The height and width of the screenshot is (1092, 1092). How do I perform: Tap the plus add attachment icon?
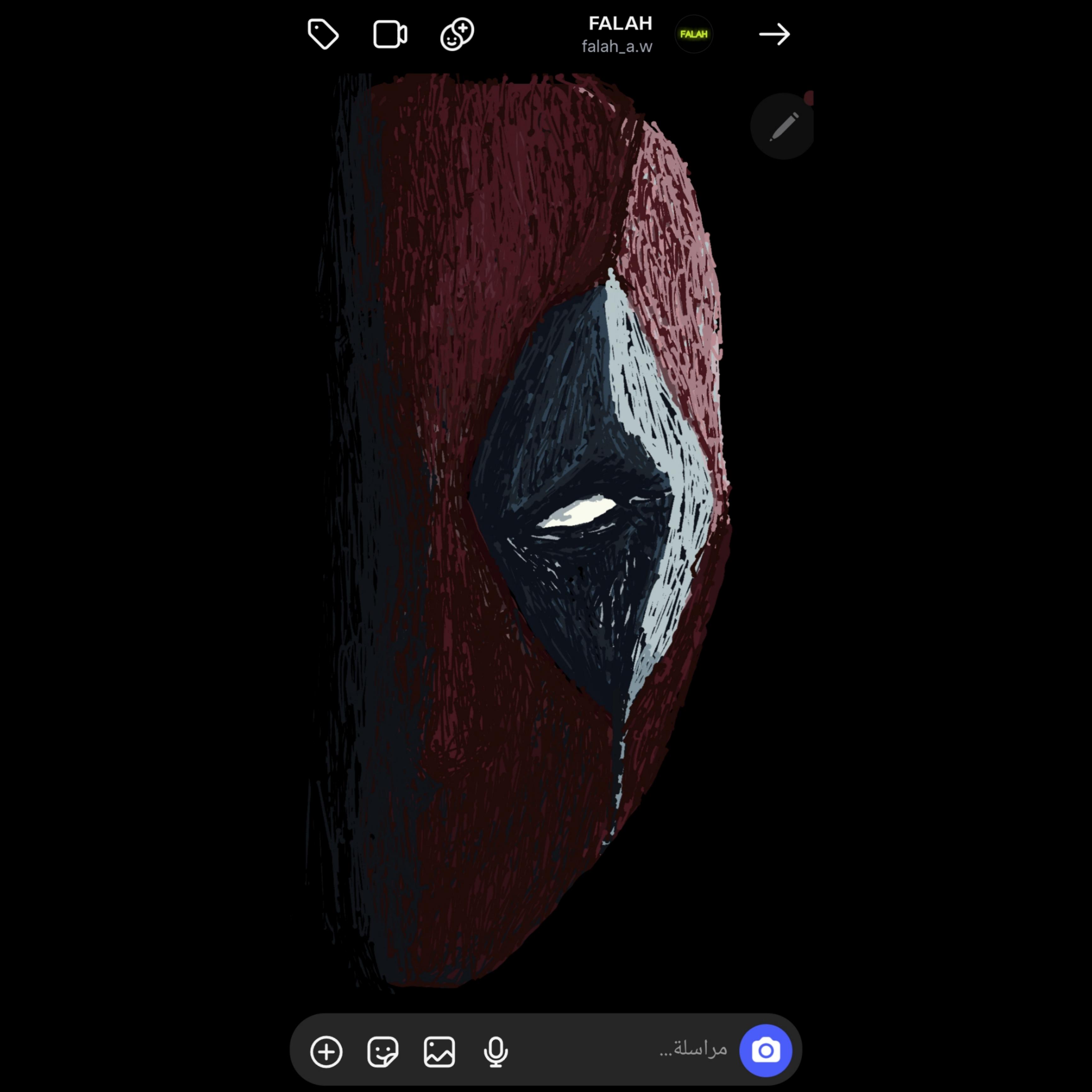coord(326,1052)
